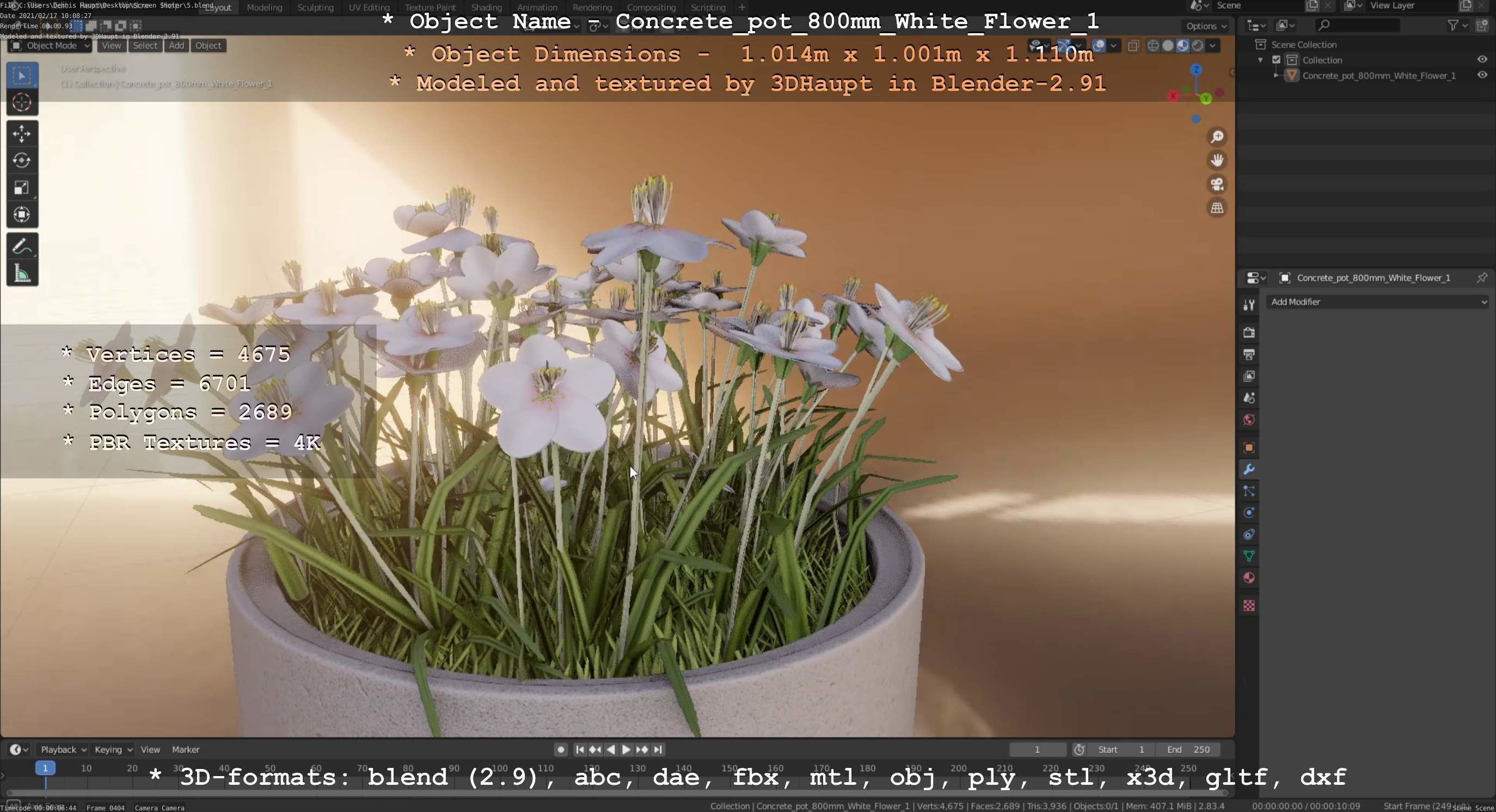The height and width of the screenshot is (812, 1496).
Task: Open View Layer Properties tab
Action: tap(1249, 376)
